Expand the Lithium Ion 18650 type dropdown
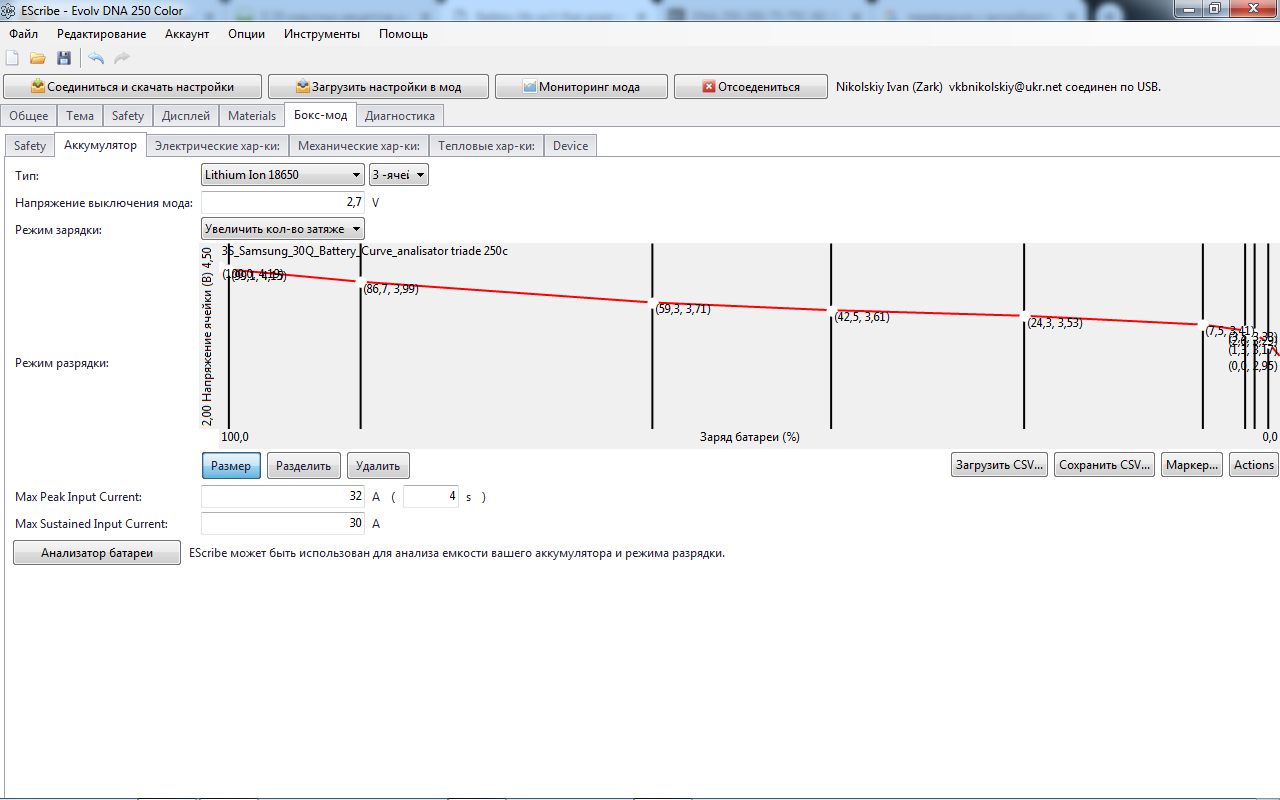The width and height of the screenshot is (1280, 800). pos(282,175)
